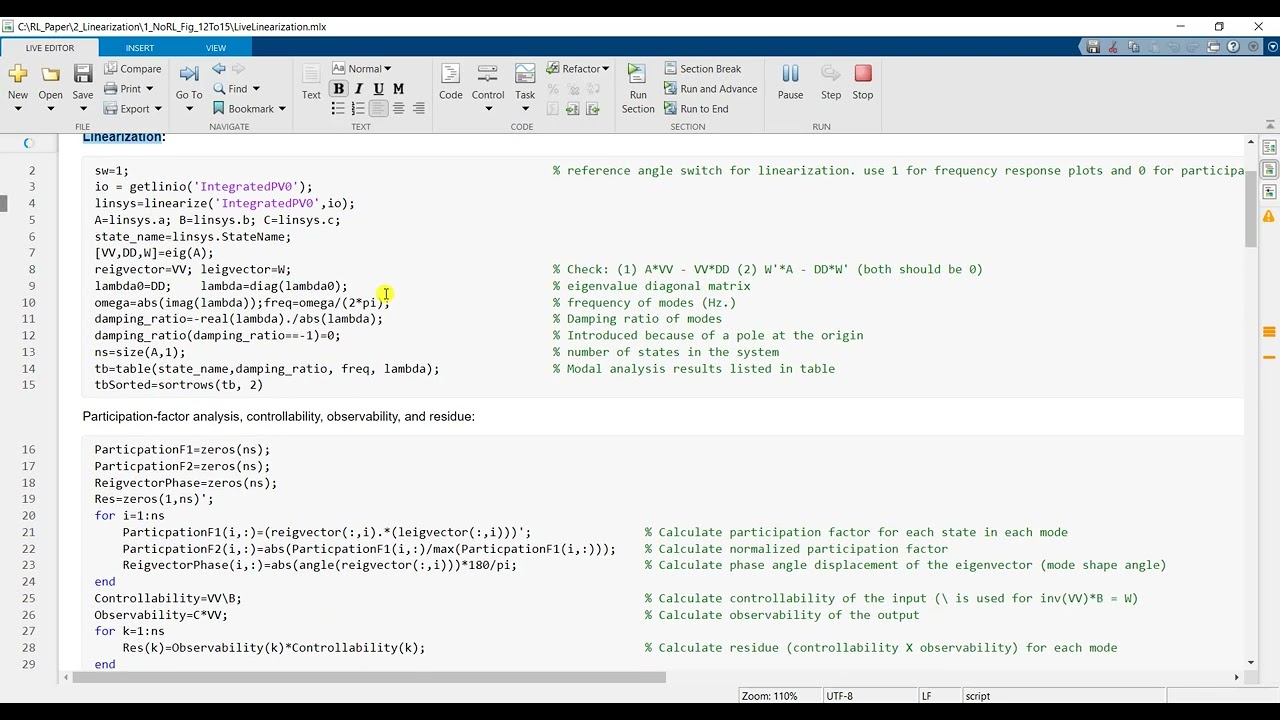This screenshot has width=1280, height=720.
Task: Click the Compare files button
Action: (133, 69)
